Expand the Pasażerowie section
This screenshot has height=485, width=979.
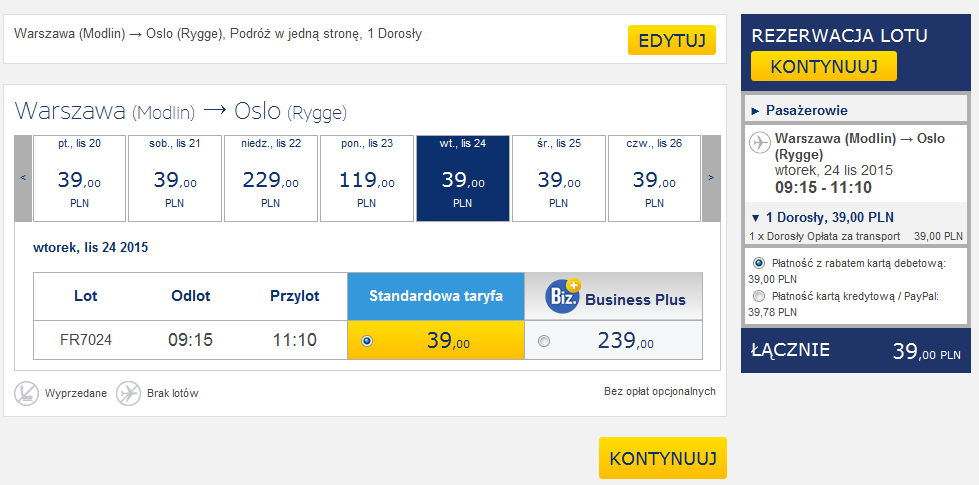[855, 110]
